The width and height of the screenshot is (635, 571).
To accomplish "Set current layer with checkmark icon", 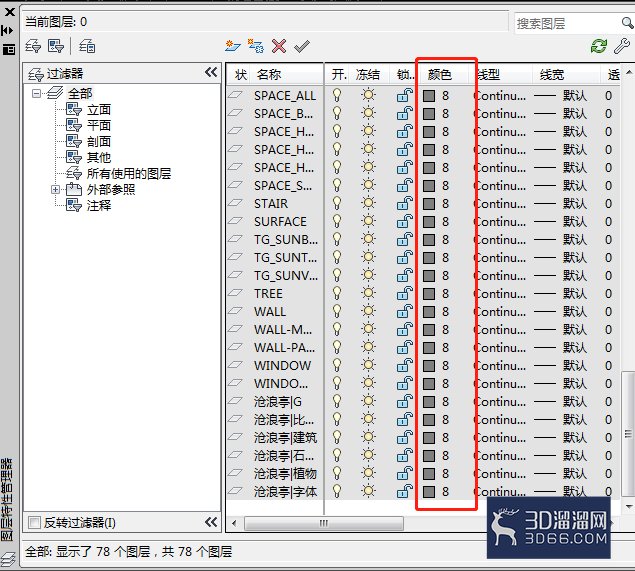I will (302, 46).
